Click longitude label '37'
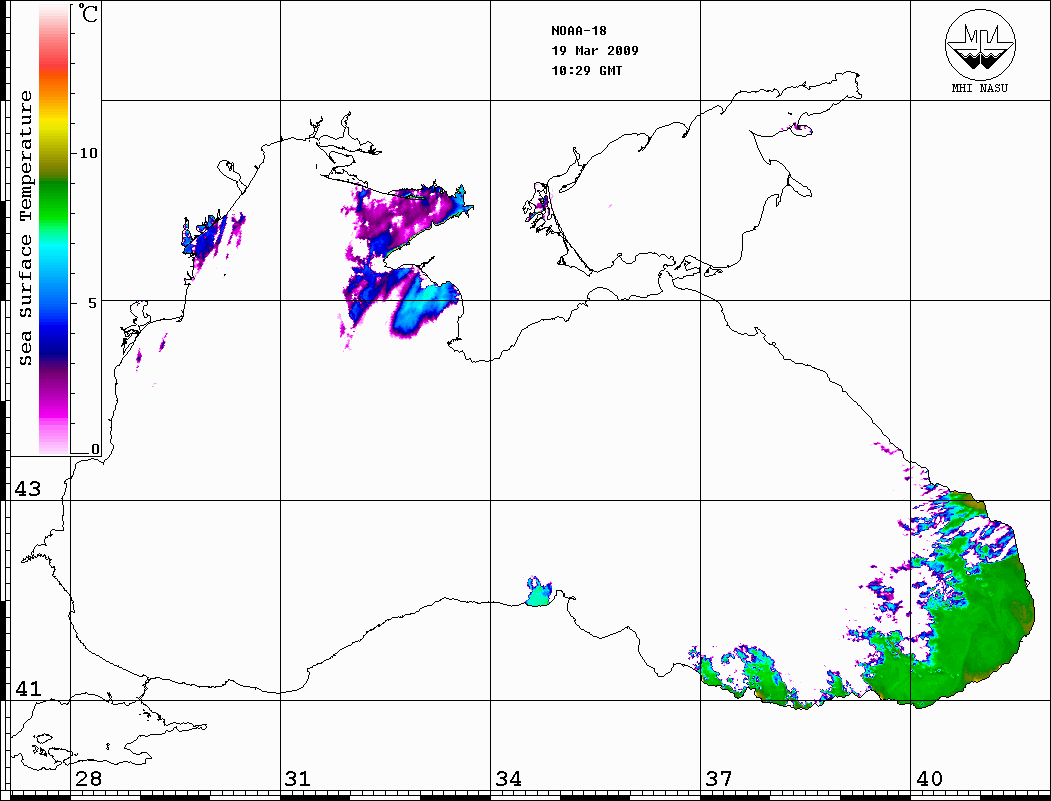 click(x=719, y=778)
